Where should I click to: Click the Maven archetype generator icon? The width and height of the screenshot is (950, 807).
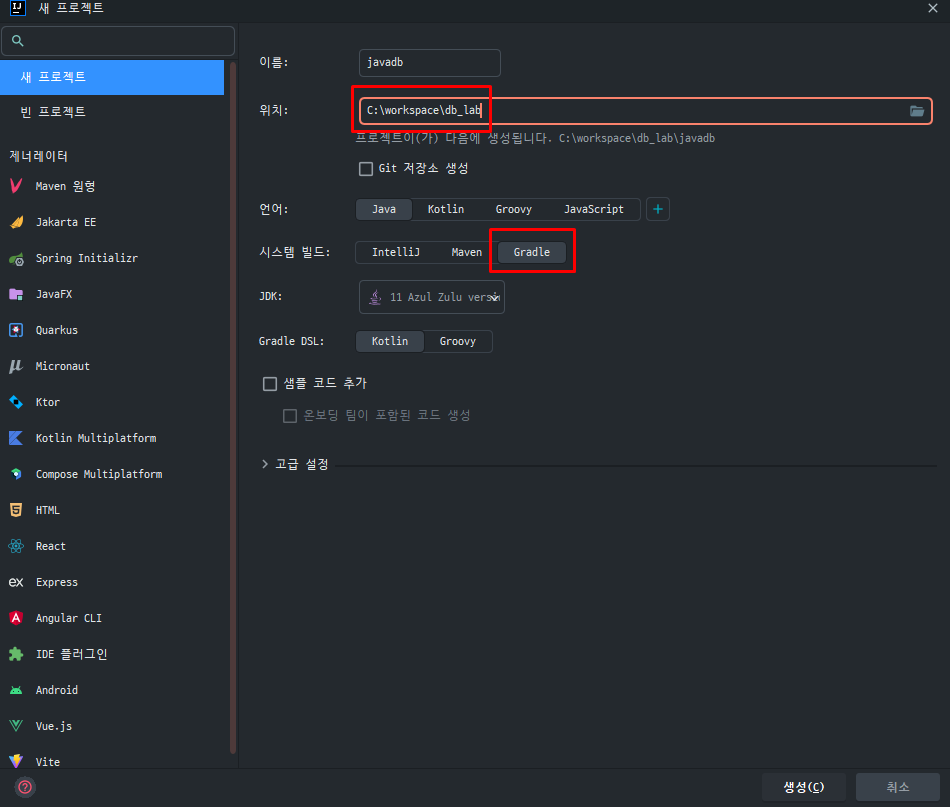pos(16,186)
